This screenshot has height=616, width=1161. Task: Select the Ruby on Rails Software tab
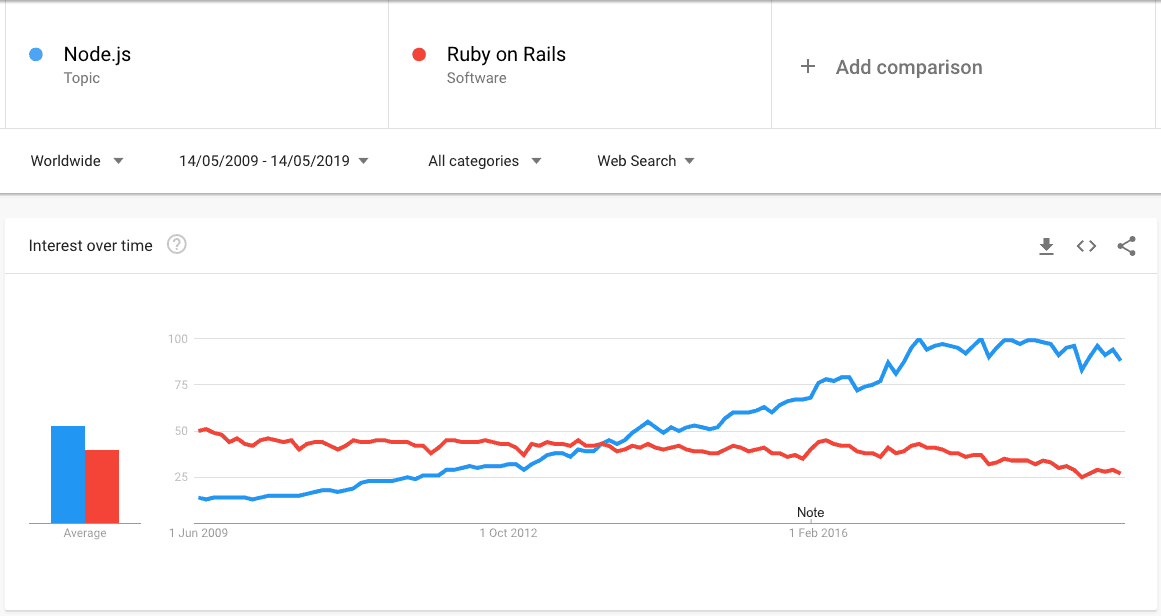pyautogui.click(x=505, y=64)
